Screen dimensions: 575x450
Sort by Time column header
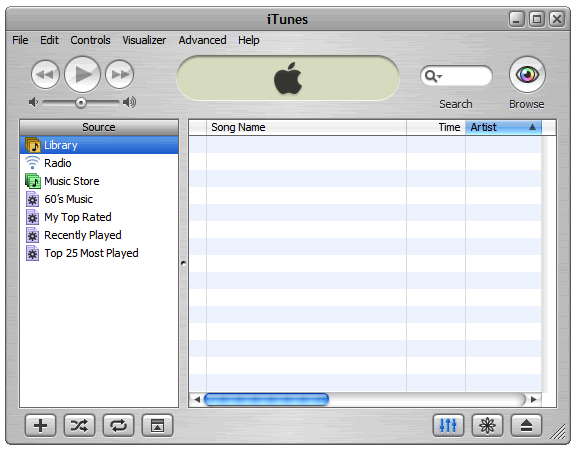coord(436,127)
